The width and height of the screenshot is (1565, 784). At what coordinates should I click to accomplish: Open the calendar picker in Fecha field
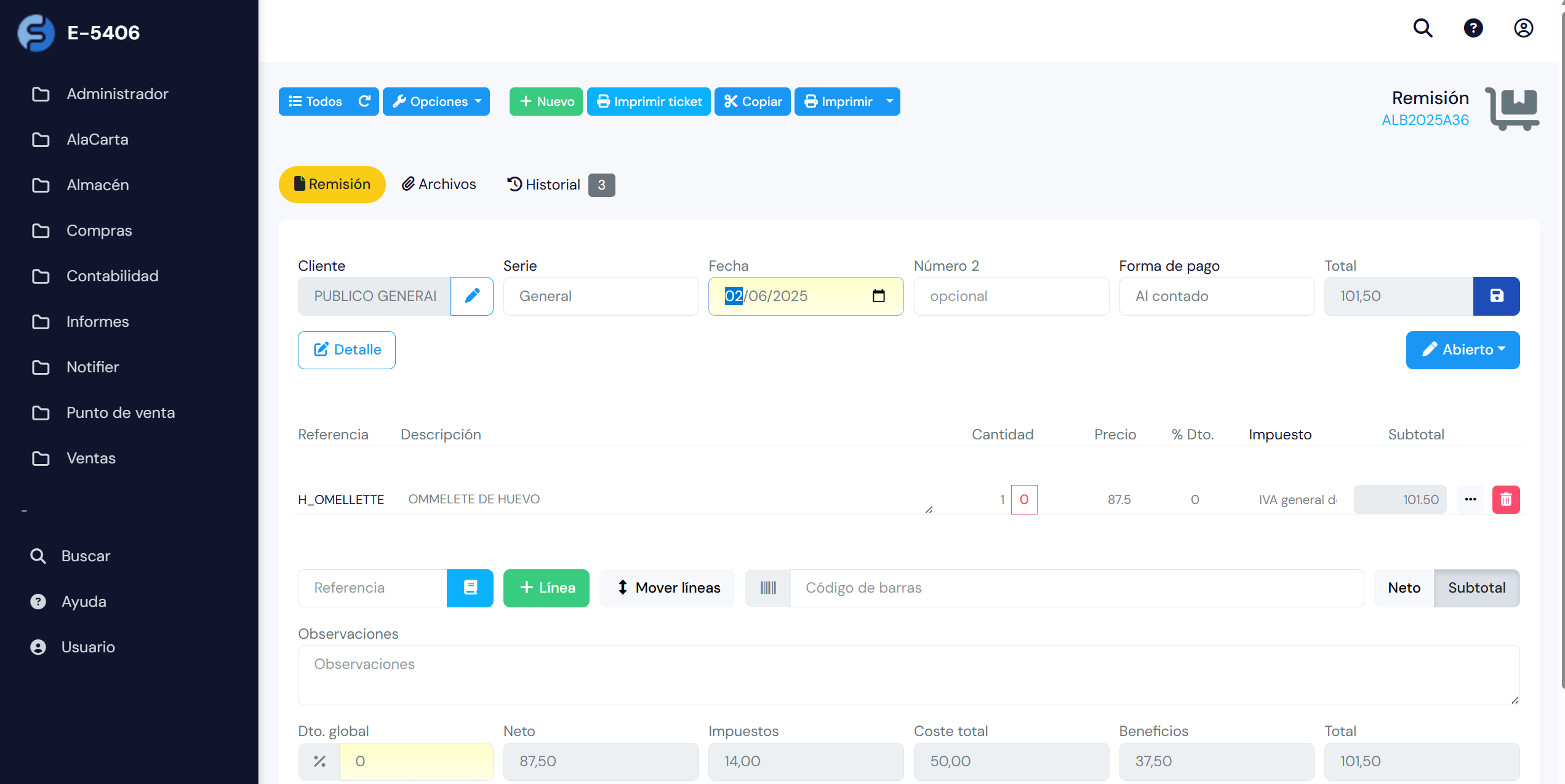click(x=878, y=296)
